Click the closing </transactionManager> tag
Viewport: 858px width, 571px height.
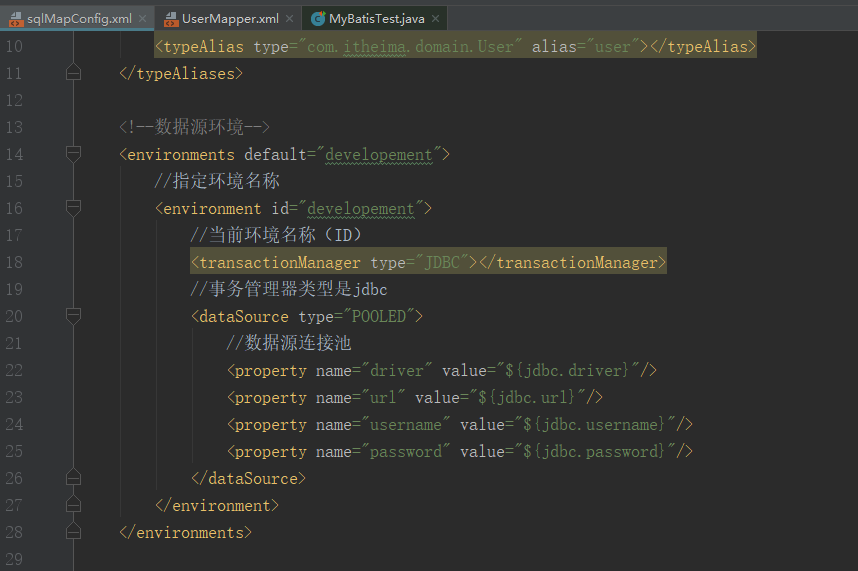[572, 263]
